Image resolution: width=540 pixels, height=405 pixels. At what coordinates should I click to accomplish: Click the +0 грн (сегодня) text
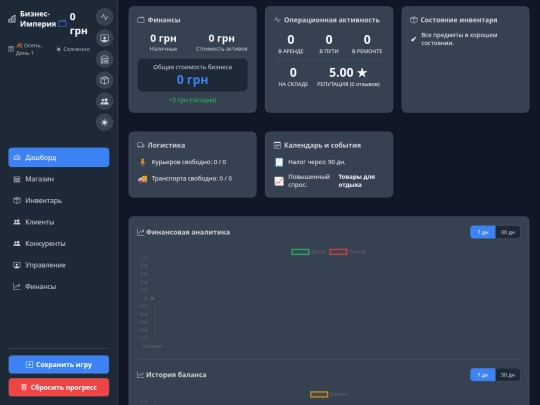tap(193, 100)
